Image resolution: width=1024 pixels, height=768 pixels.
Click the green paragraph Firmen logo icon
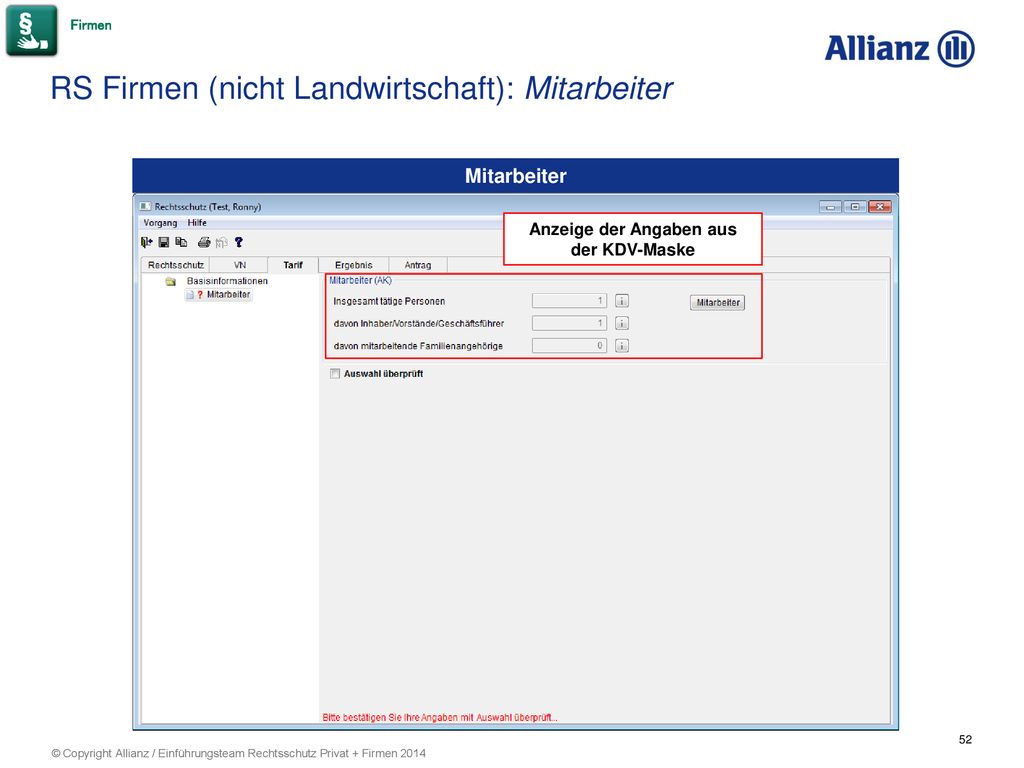(x=31, y=31)
